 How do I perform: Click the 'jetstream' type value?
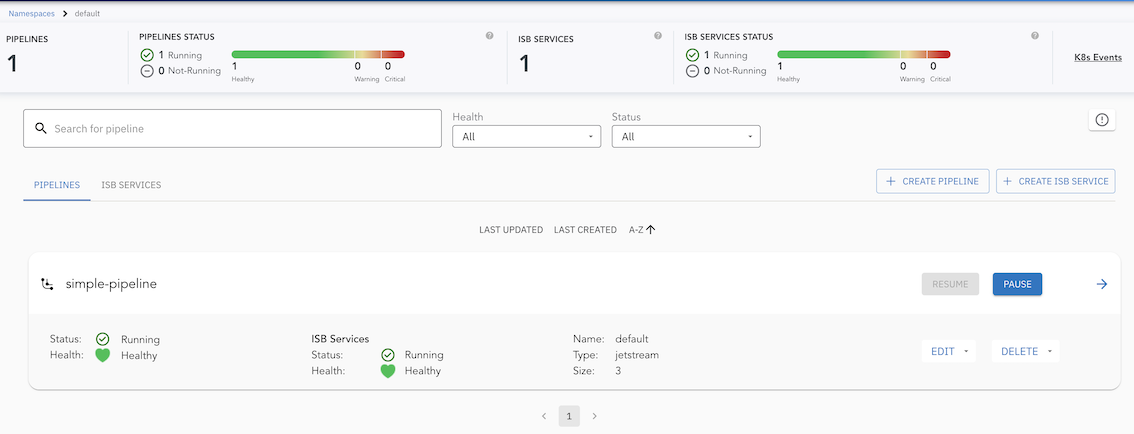pos(637,355)
